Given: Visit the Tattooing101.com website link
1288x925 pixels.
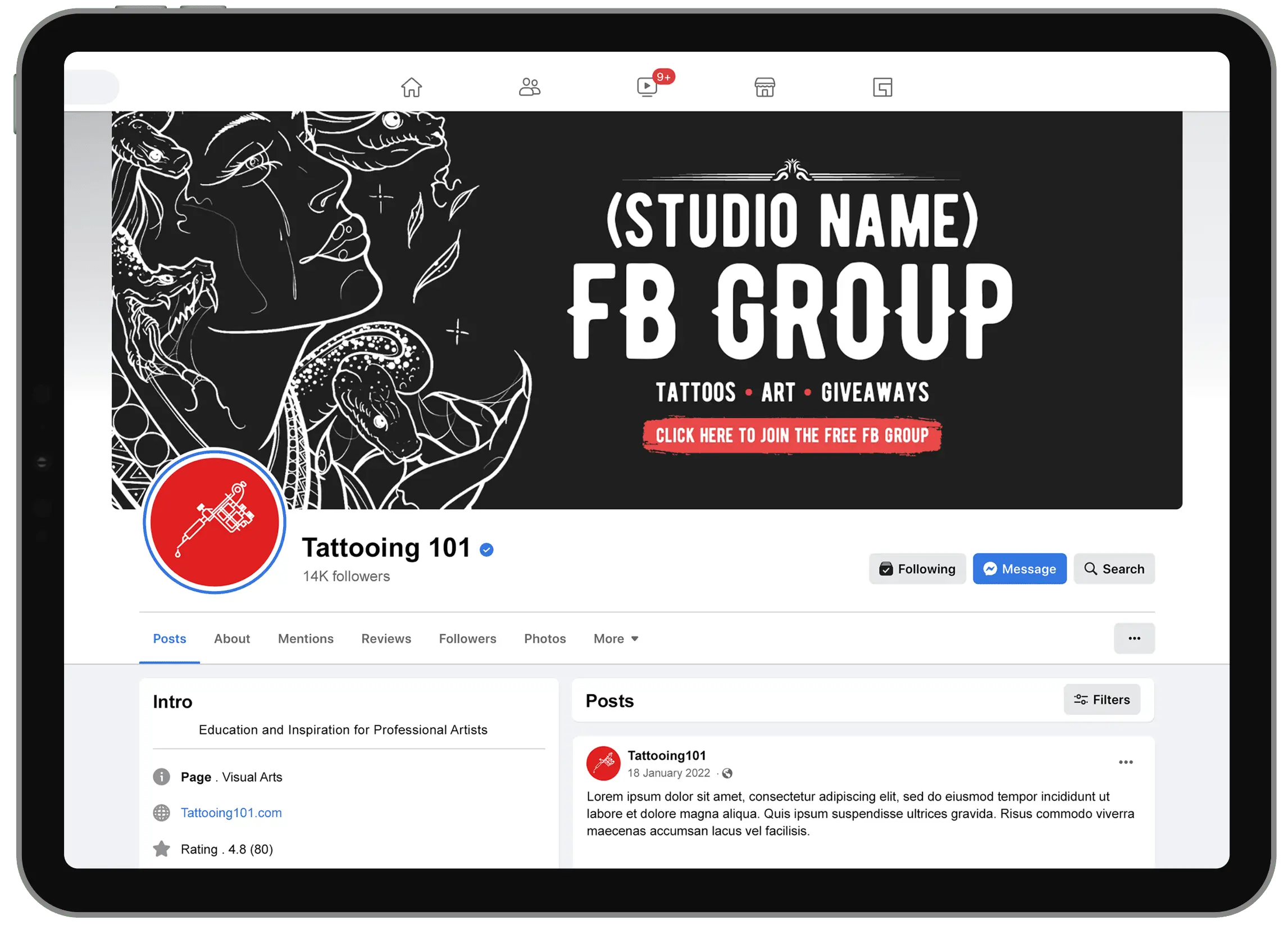Looking at the screenshot, I should tap(231, 813).
